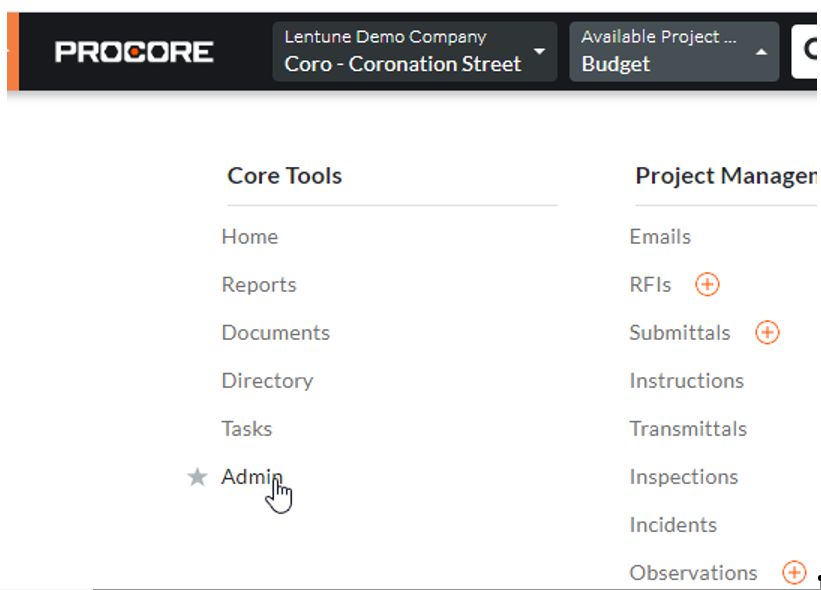The height and width of the screenshot is (590, 821).
Task: Select Emails under Project Management
Action: [659, 237]
